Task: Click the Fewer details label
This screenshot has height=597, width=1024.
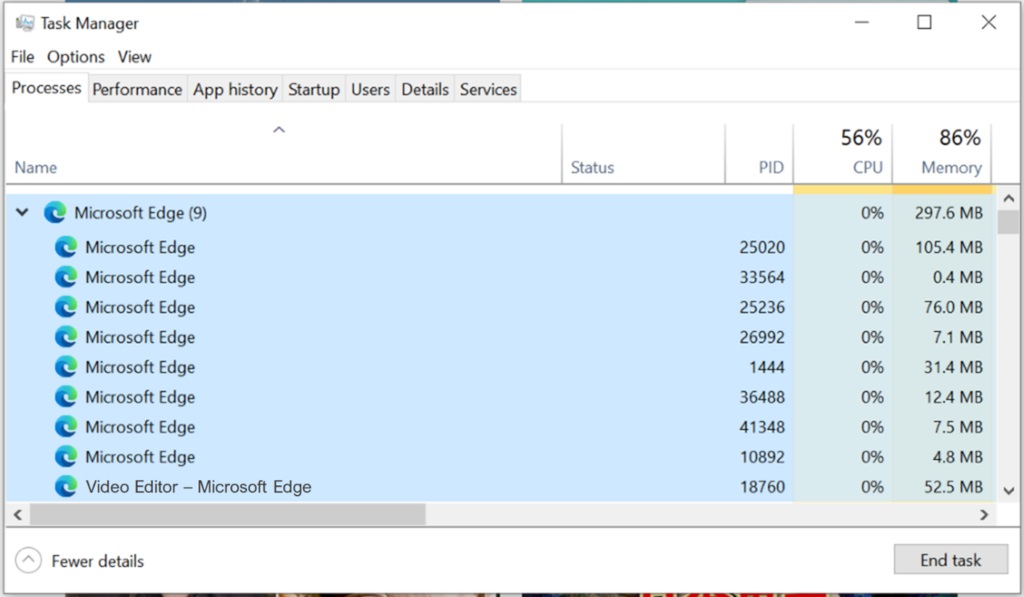Action: click(x=98, y=561)
